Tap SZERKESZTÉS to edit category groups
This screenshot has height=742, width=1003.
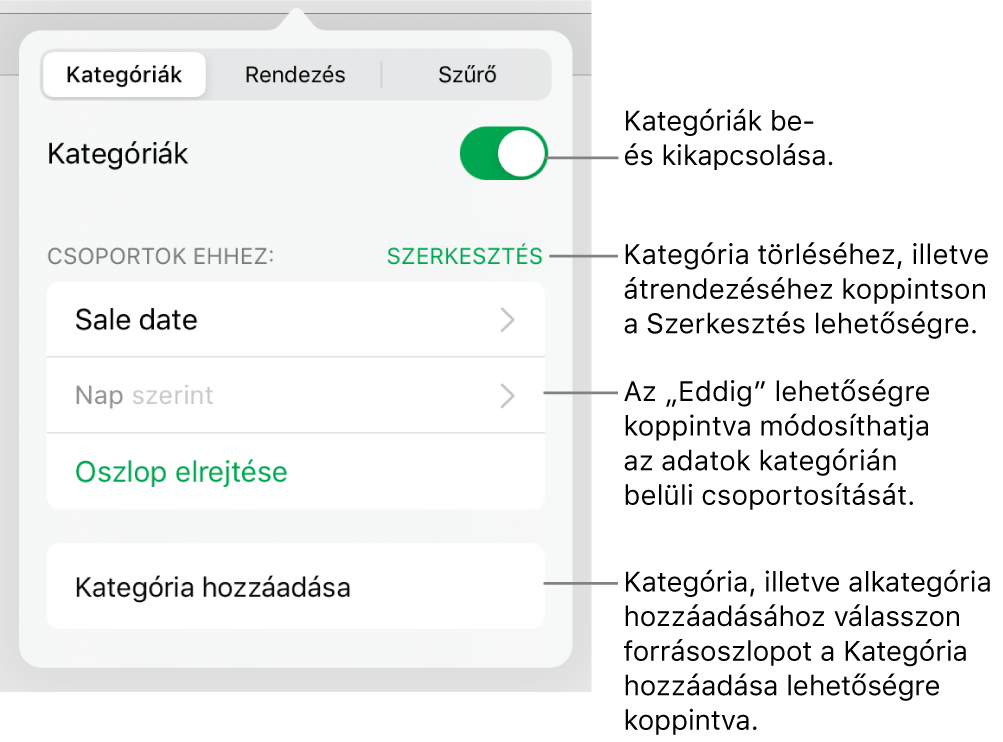464,256
